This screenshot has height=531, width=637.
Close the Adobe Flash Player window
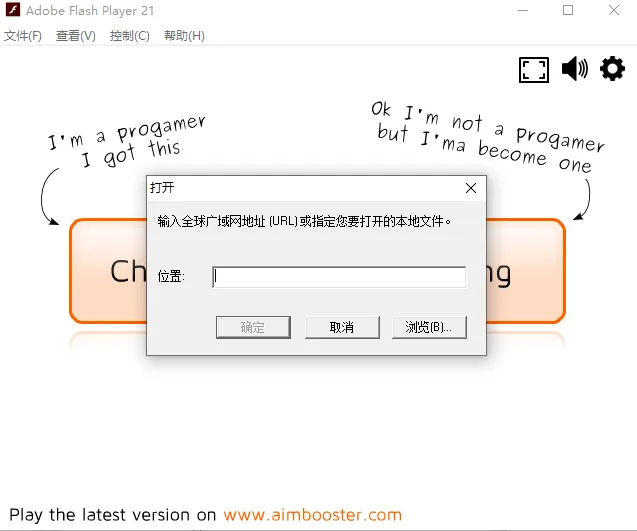[614, 10]
